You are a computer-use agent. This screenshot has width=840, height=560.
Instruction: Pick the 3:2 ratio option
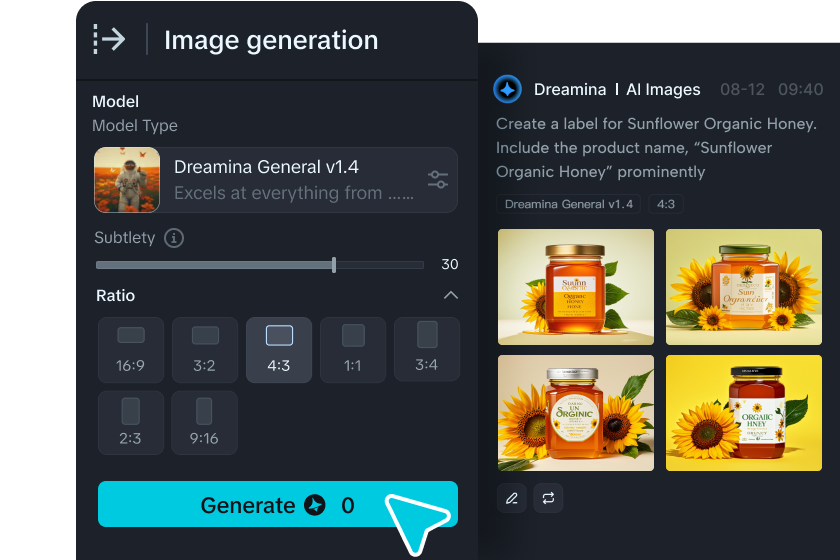point(205,350)
